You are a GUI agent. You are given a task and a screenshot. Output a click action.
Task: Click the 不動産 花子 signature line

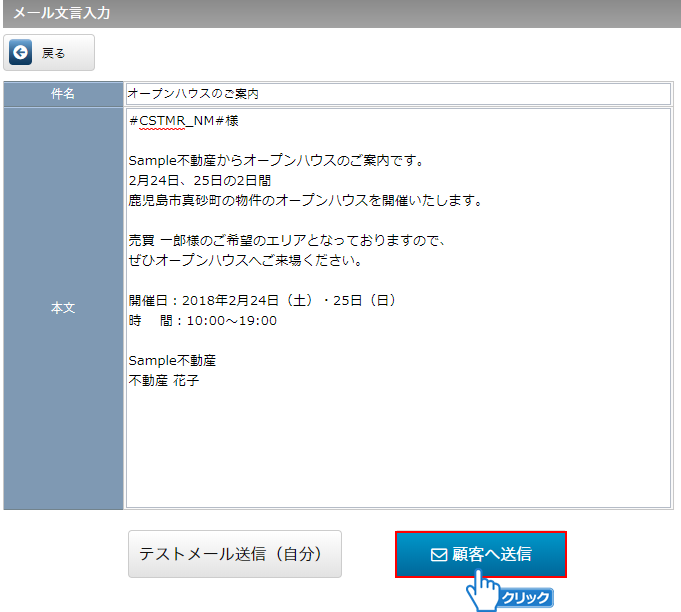tap(164, 381)
